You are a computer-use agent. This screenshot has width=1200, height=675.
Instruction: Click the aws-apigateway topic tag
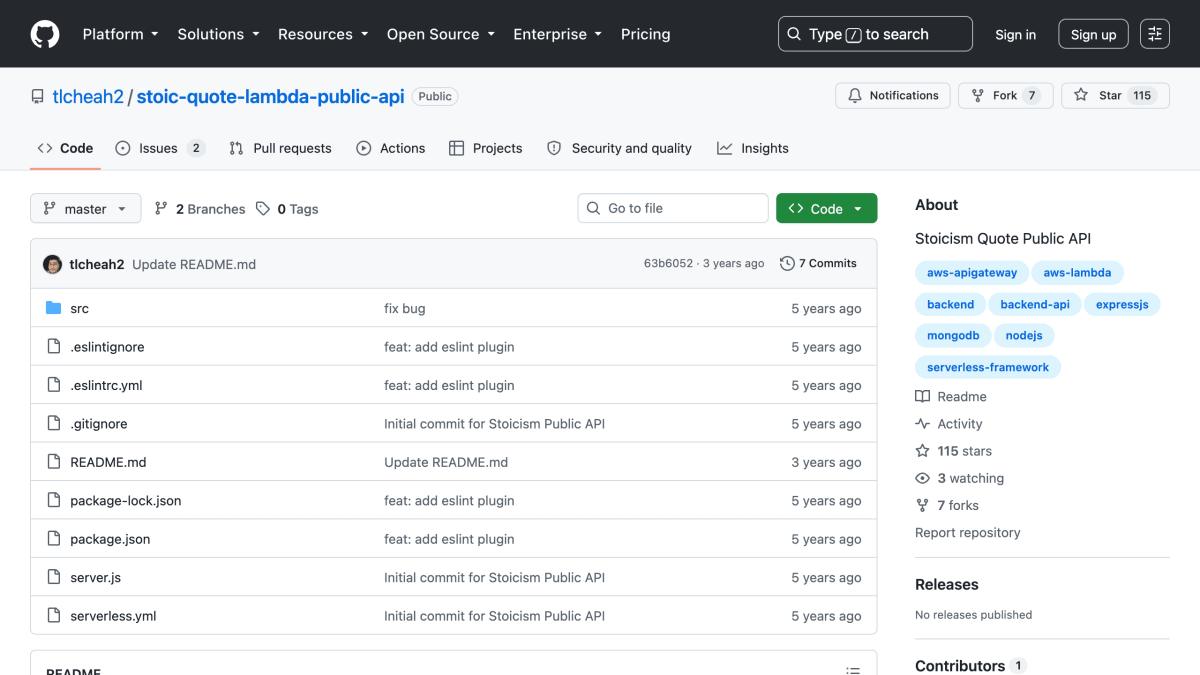pos(972,272)
